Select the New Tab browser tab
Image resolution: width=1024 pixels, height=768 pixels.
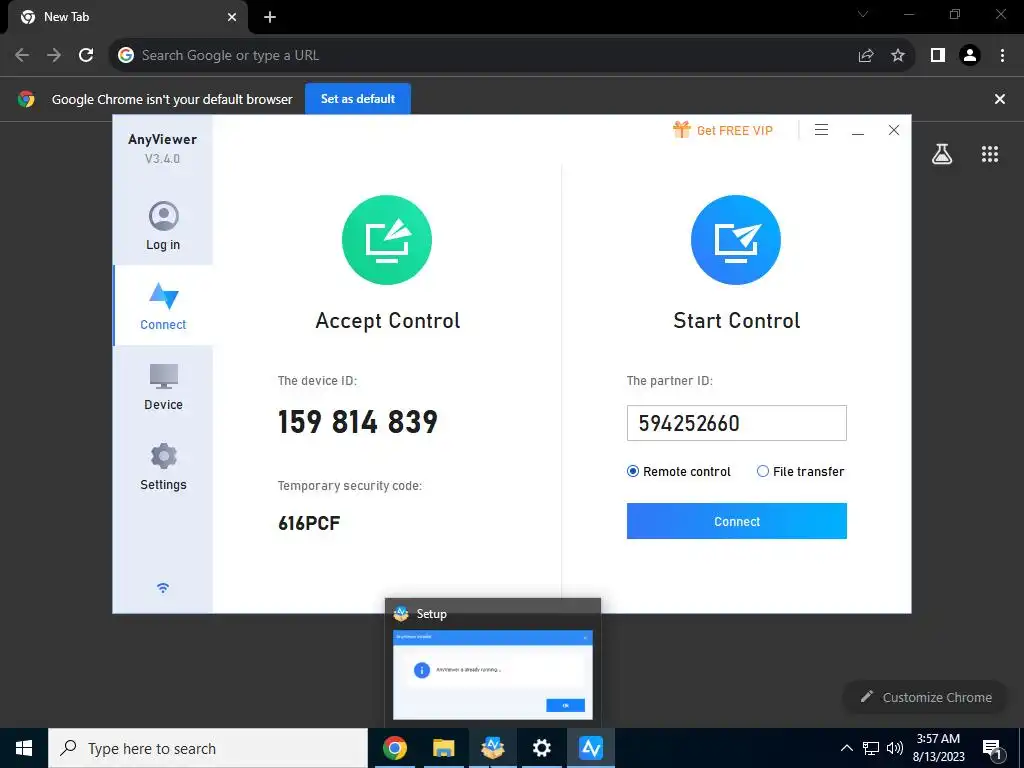(x=128, y=18)
